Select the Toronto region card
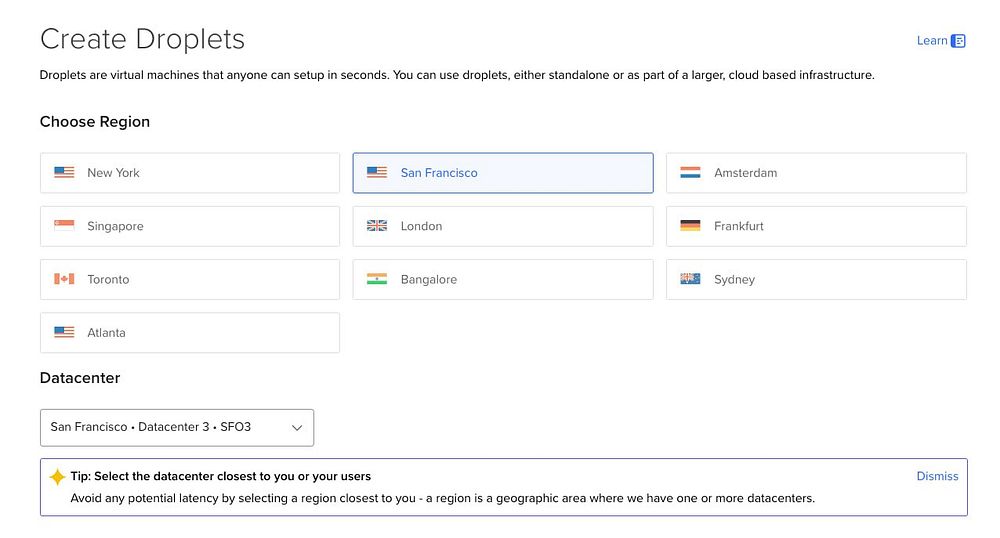1000x538 pixels. tap(189, 279)
